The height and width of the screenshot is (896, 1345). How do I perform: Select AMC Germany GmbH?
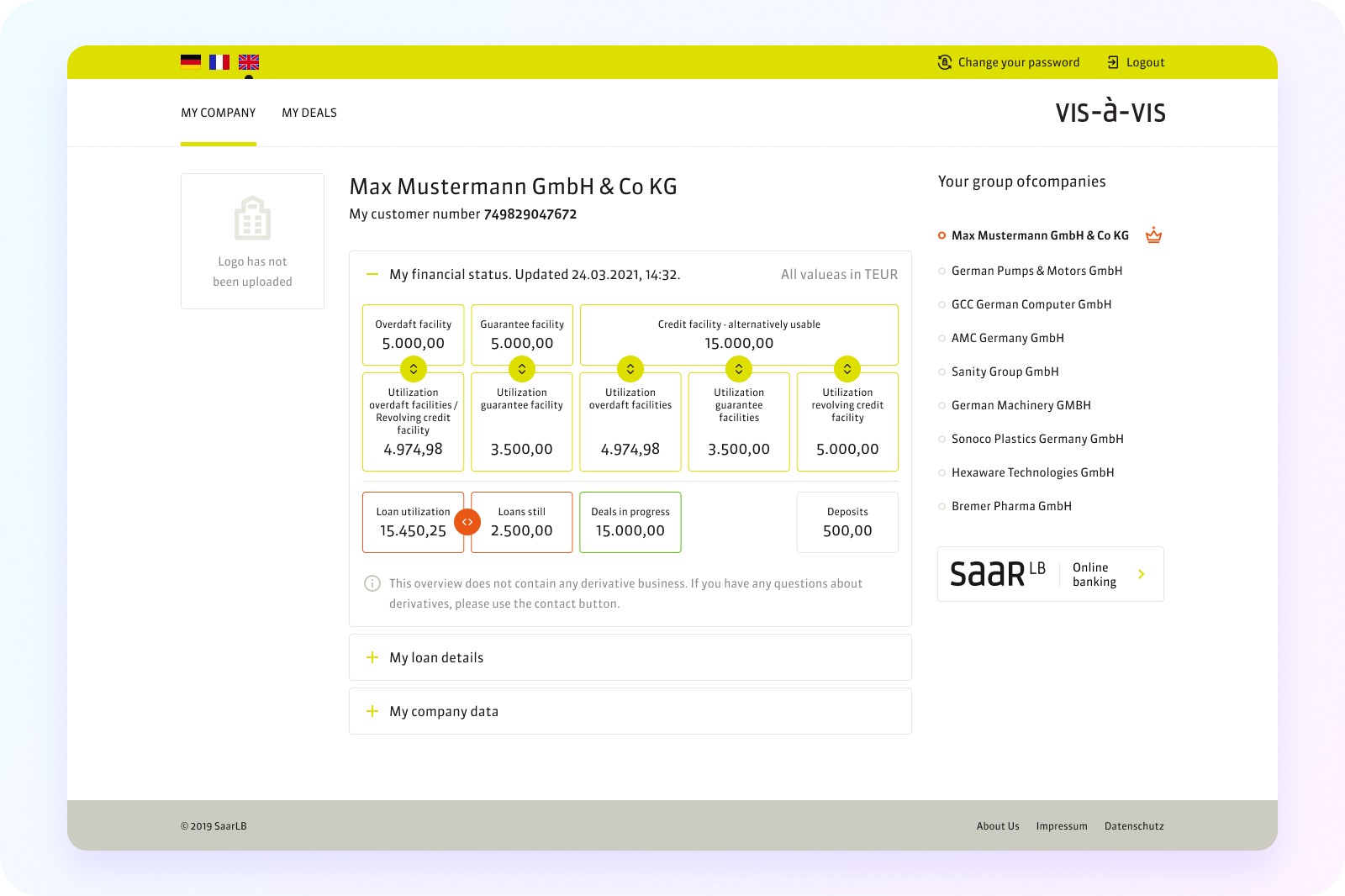(1008, 338)
